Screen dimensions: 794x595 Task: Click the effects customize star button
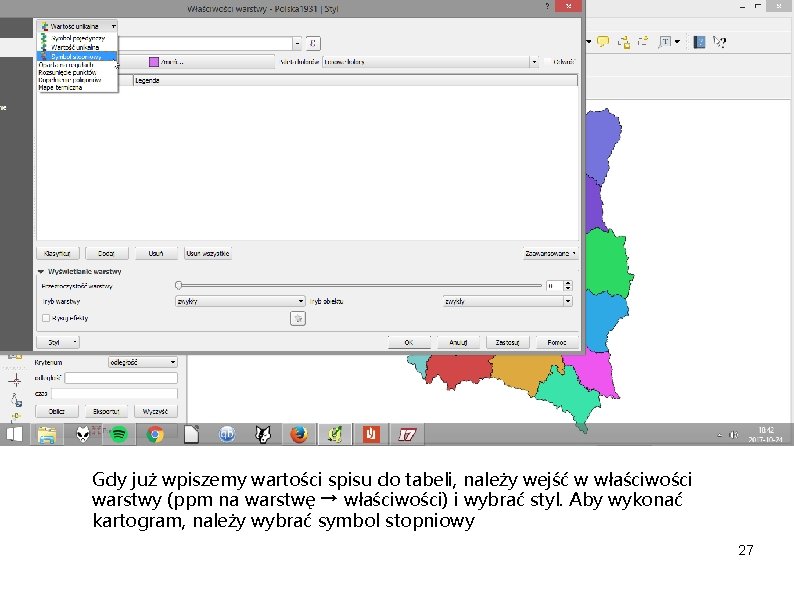tap(298, 319)
